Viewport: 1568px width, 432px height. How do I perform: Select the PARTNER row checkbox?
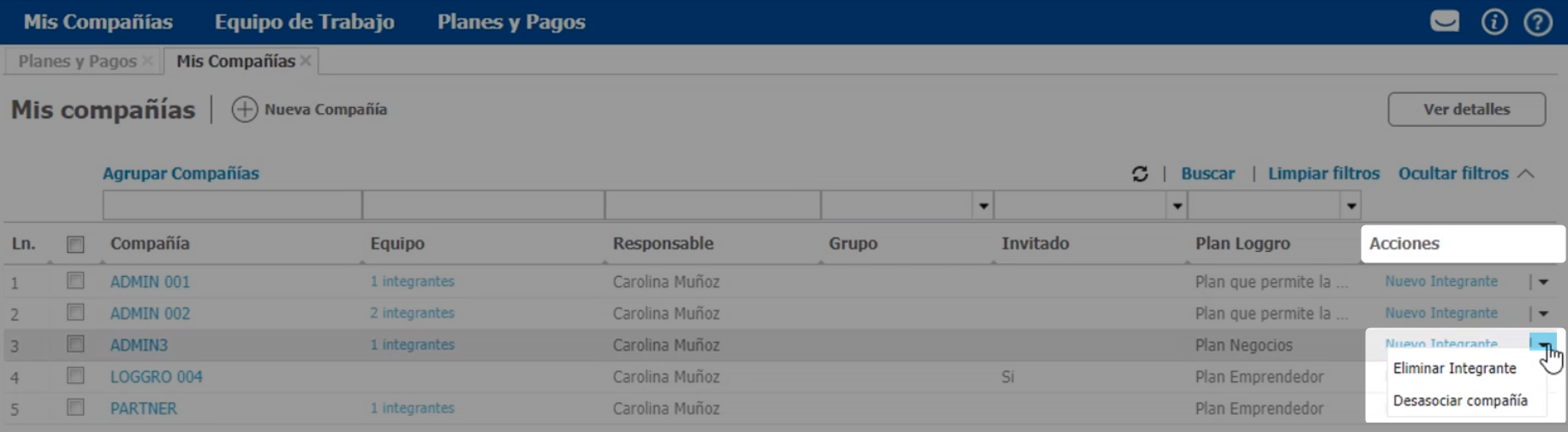(x=75, y=408)
